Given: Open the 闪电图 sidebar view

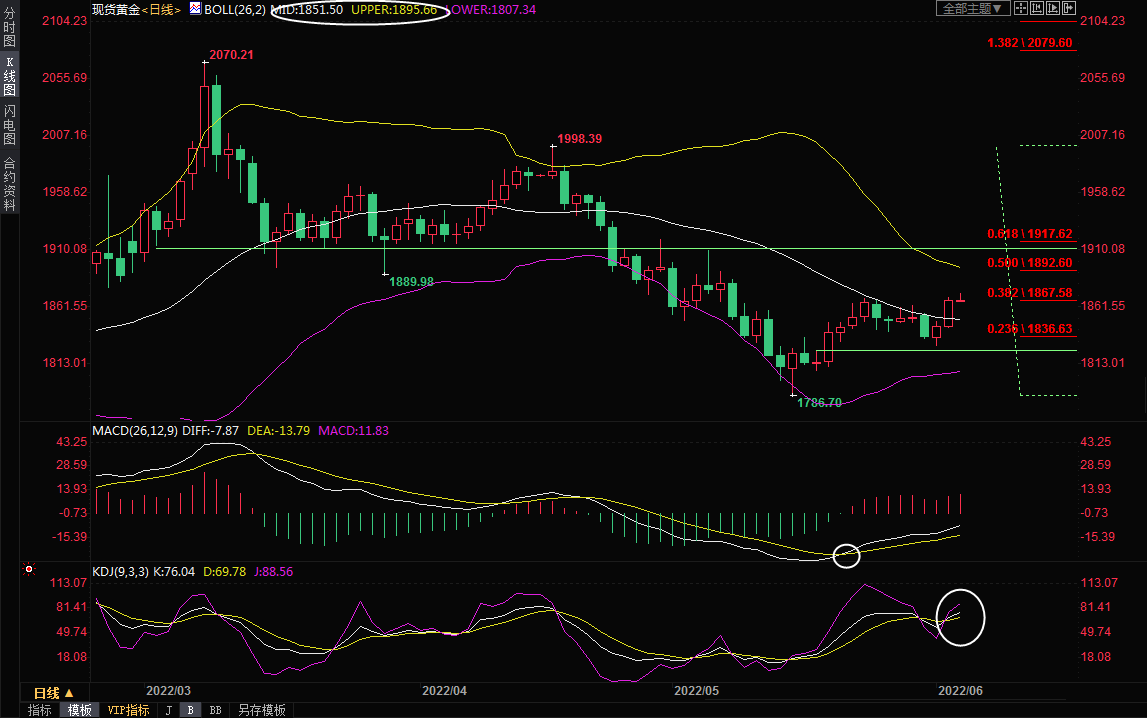Looking at the screenshot, I should coord(9,125).
